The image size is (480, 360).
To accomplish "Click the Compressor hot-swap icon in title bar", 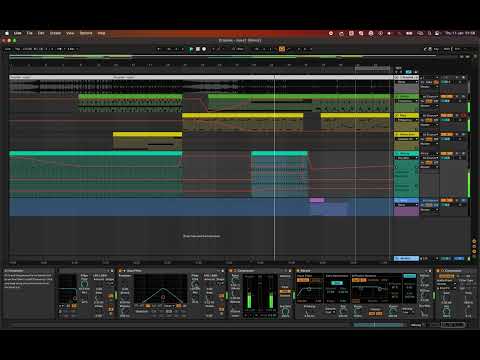I will [x=286, y=271].
